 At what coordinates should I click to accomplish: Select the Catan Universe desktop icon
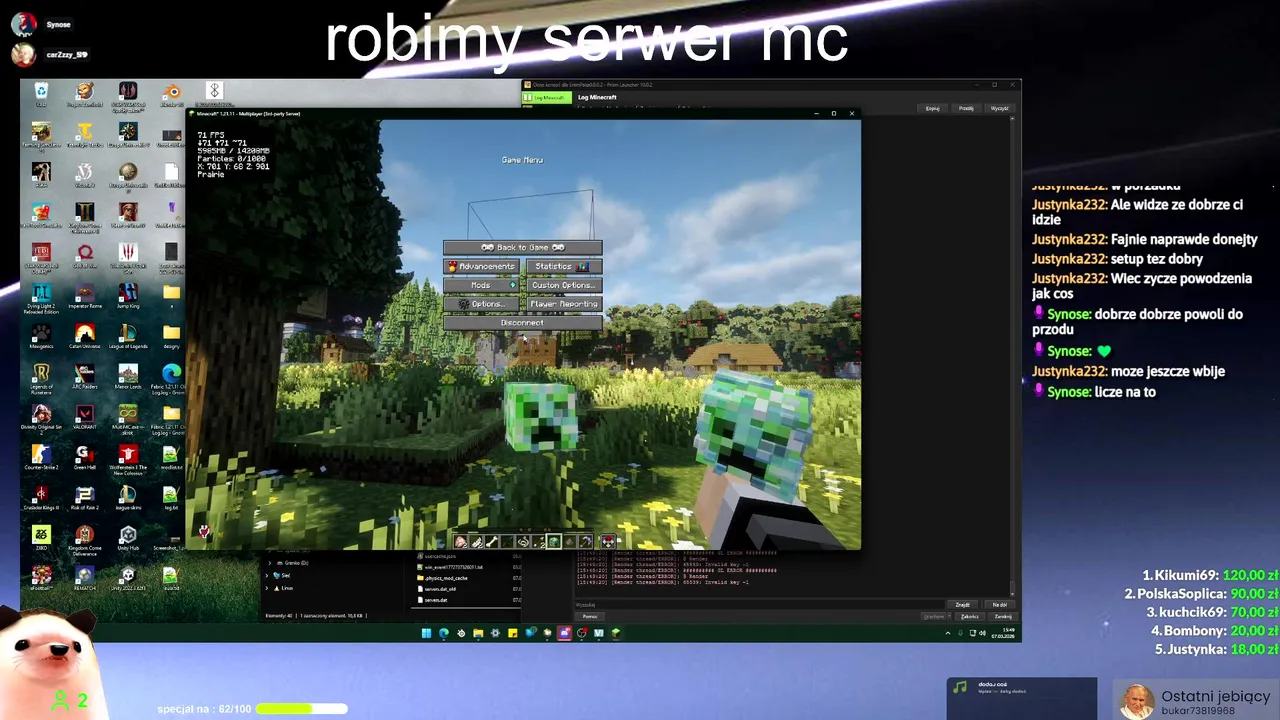pos(84,337)
